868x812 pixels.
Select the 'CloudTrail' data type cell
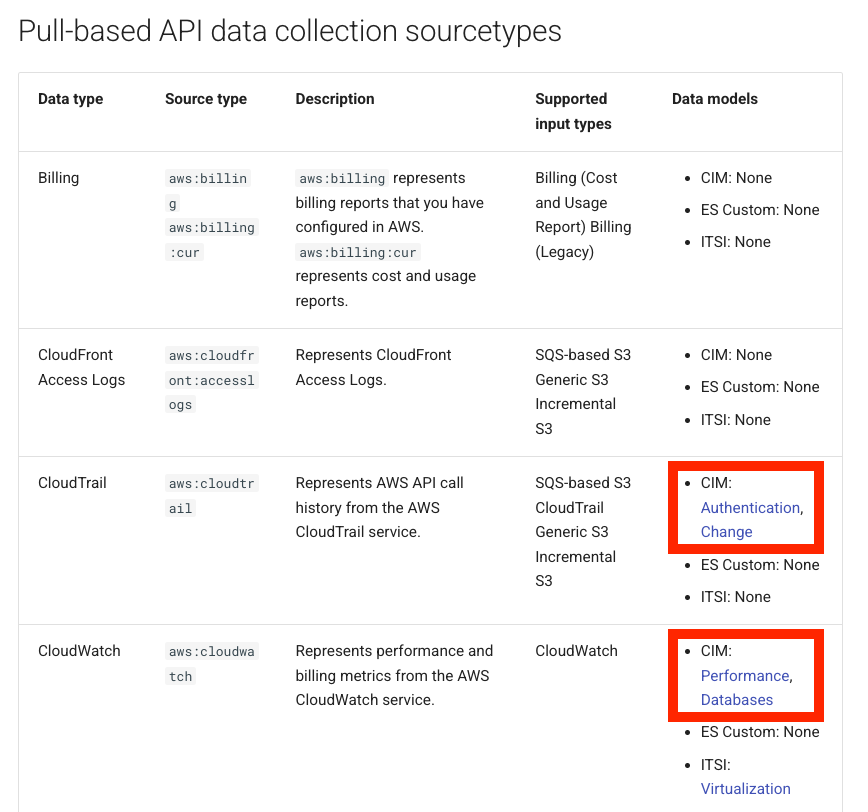tap(72, 483)
